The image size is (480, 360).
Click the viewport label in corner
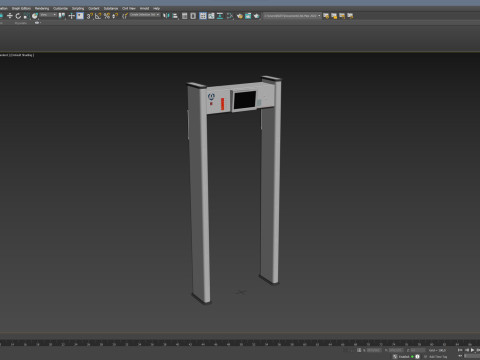click(x=17, y=55)
